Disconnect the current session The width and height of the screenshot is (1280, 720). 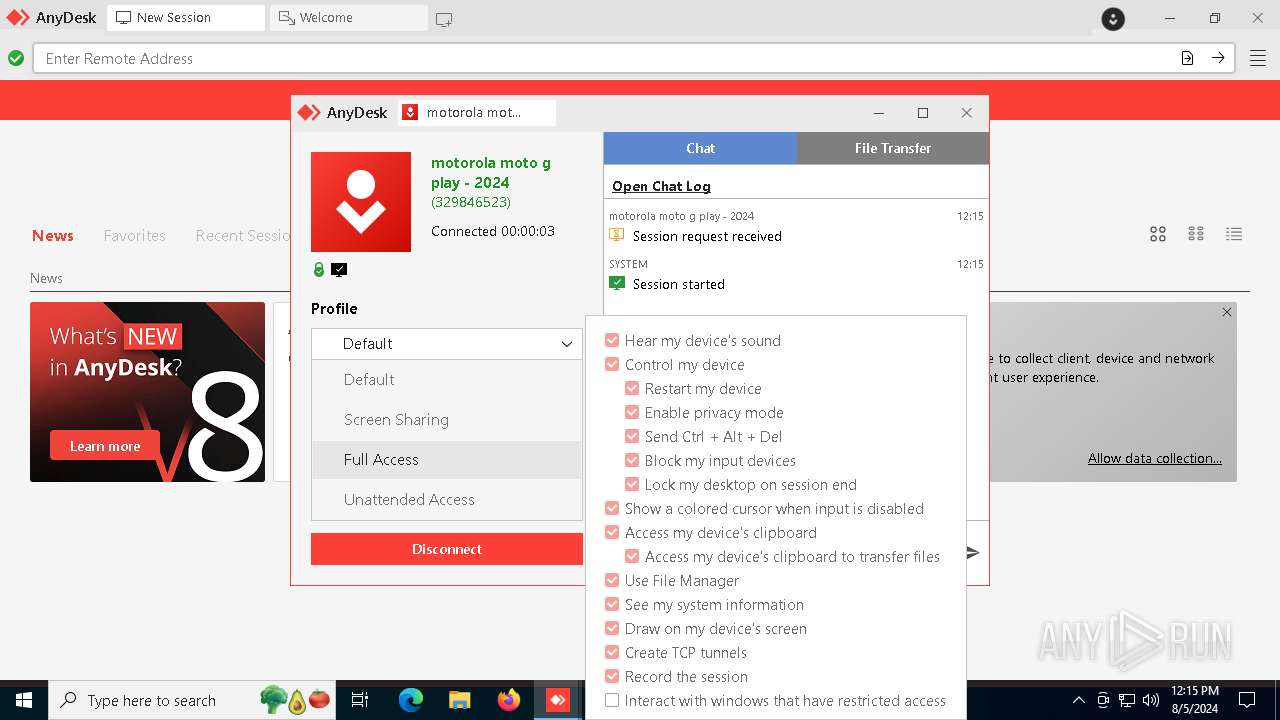(446, 549)
